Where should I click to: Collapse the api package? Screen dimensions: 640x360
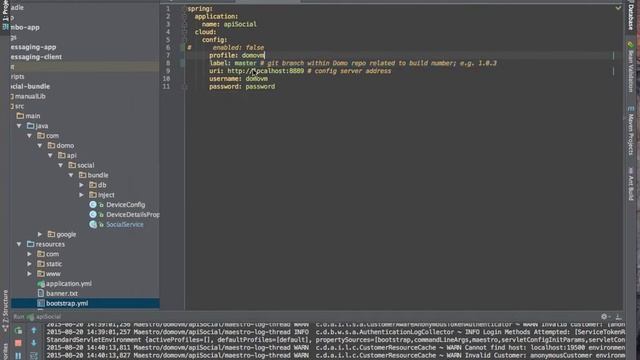(50, 156)
